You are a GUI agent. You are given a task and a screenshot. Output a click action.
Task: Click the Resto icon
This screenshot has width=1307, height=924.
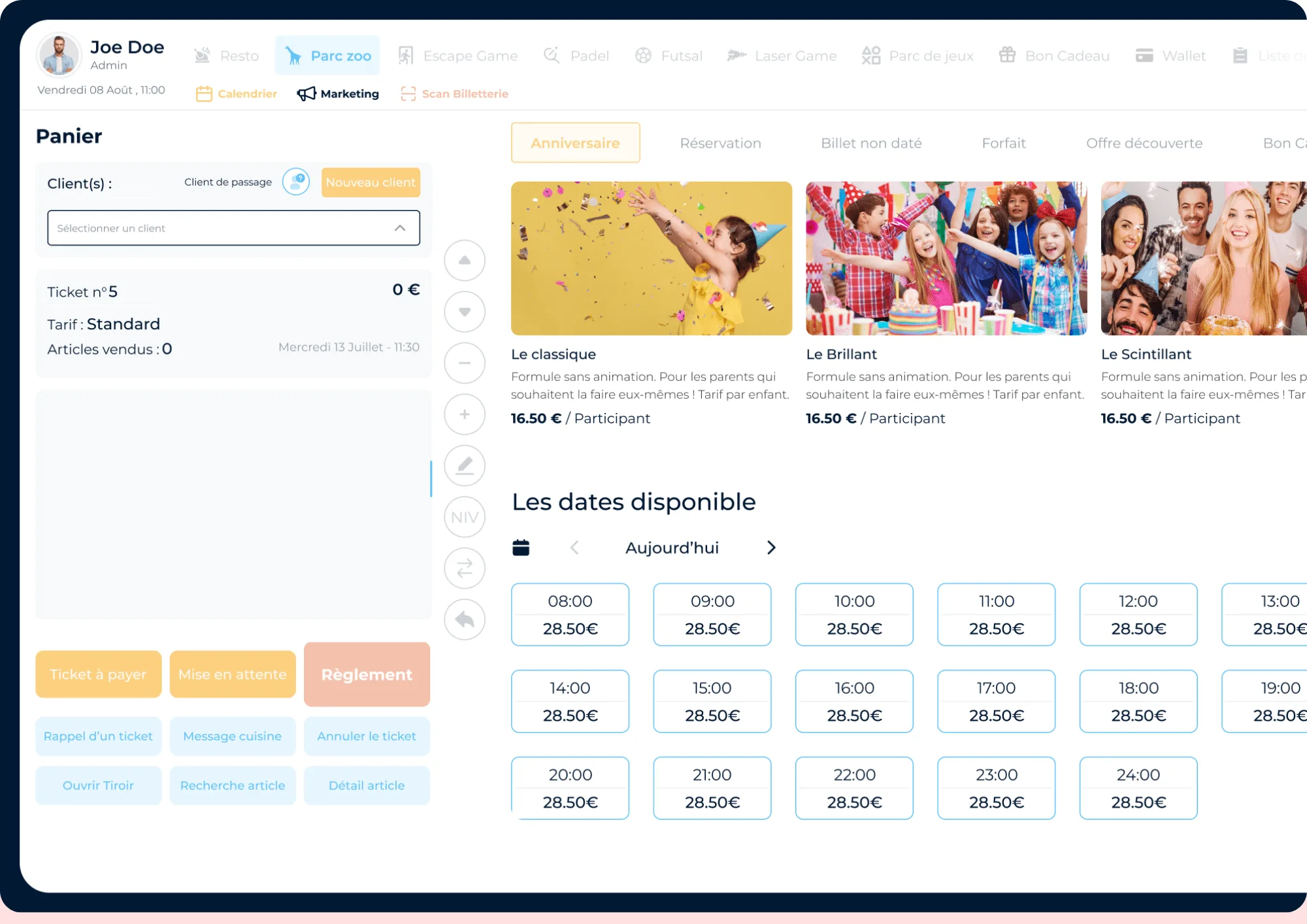pos(203,56)
